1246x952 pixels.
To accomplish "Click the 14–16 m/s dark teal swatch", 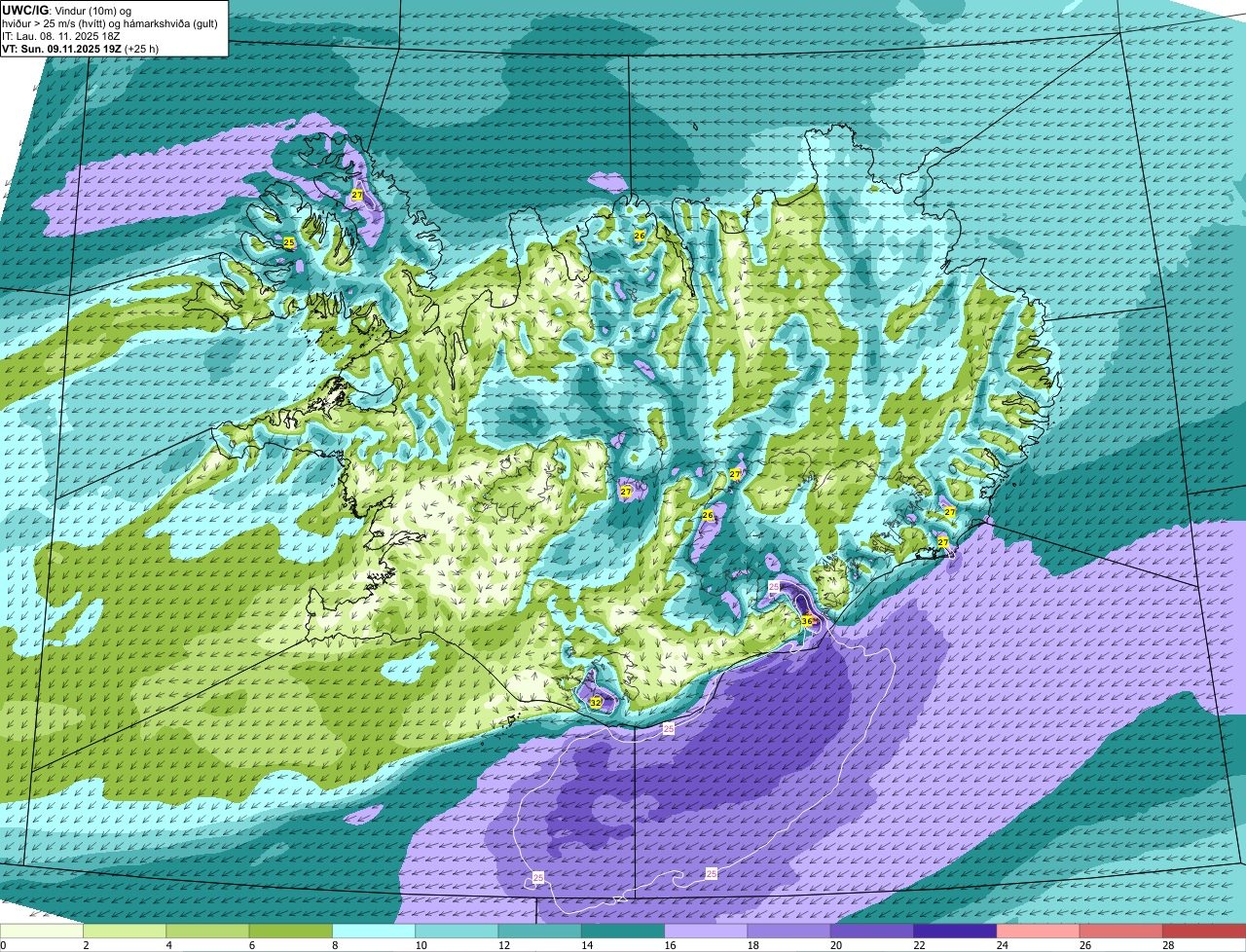I will coord(623,931).
